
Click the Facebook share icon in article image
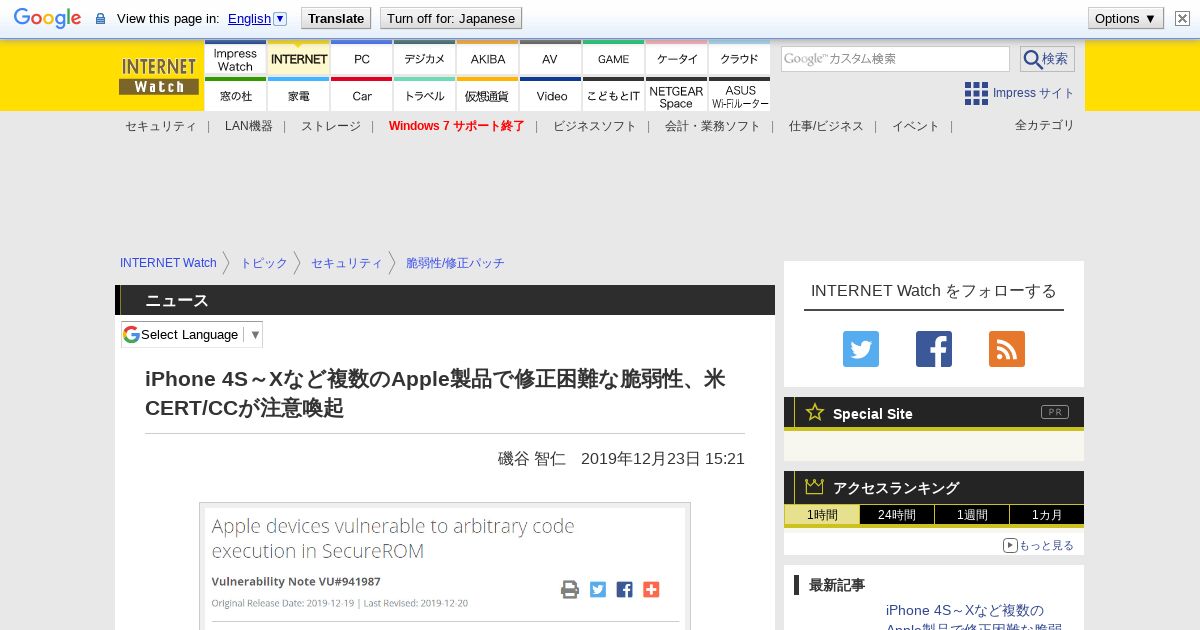tap(625, 589)
